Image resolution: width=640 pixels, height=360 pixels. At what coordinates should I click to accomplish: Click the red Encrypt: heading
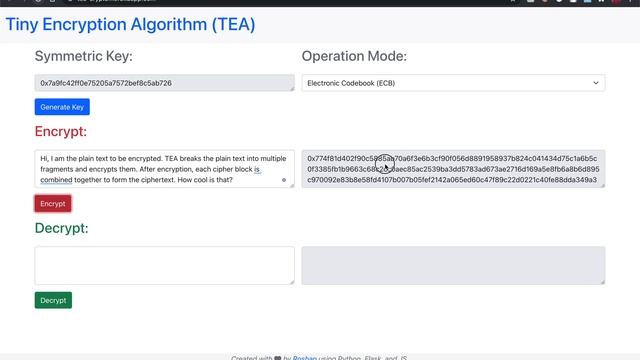point(61,131)
